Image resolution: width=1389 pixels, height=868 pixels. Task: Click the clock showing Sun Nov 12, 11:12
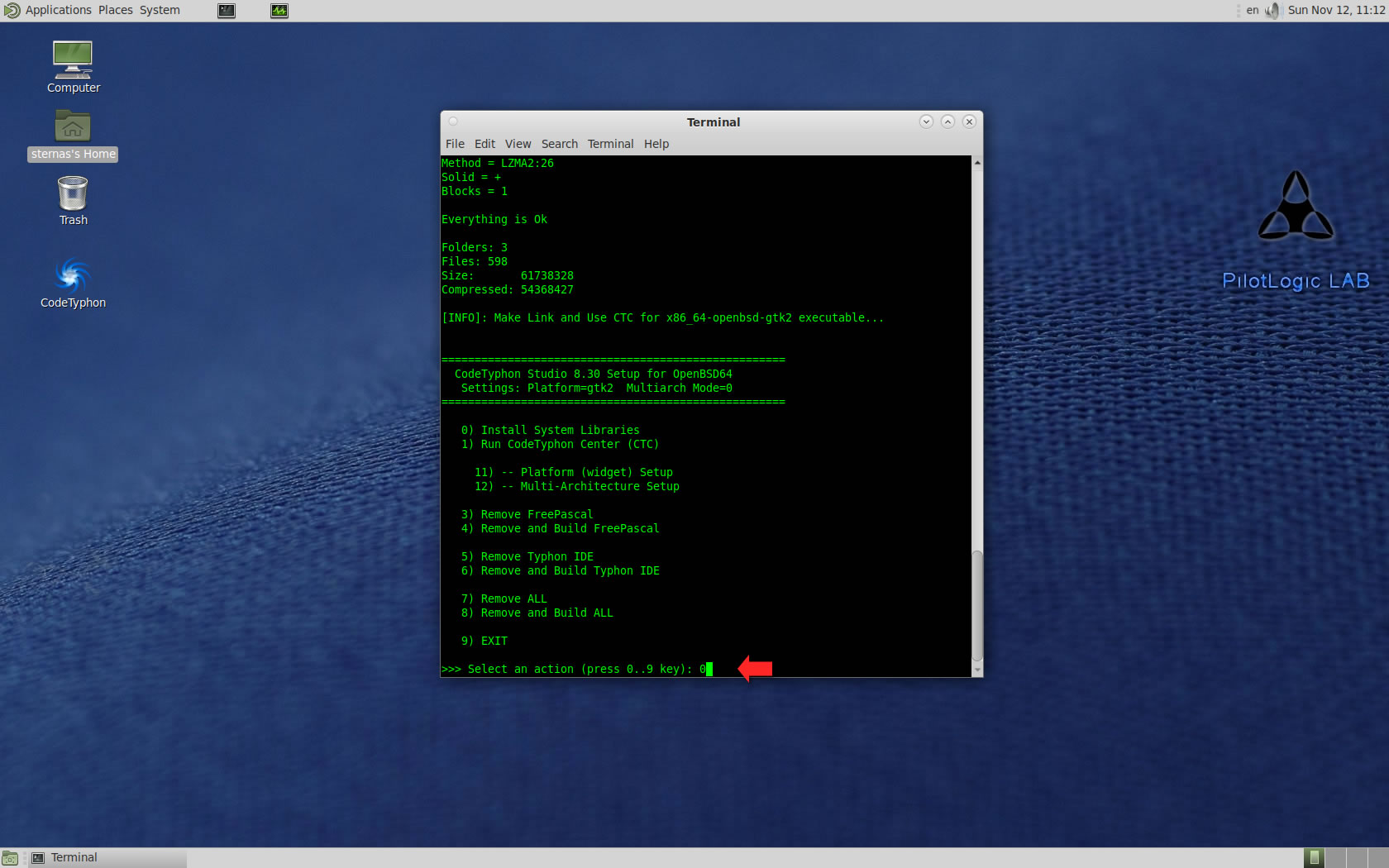1336,10
